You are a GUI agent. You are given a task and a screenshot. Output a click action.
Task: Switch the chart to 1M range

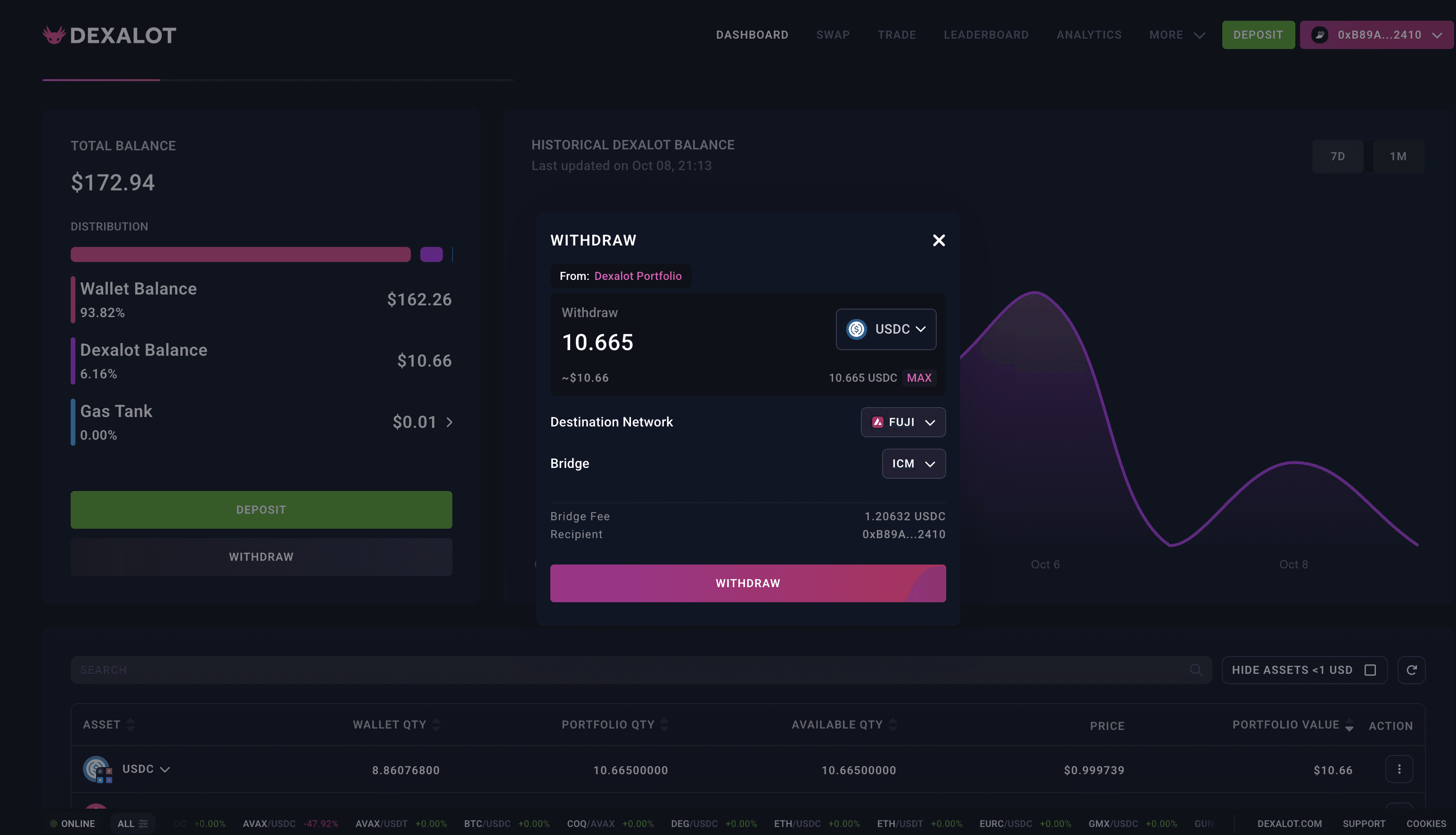[x=1398, y=156]
